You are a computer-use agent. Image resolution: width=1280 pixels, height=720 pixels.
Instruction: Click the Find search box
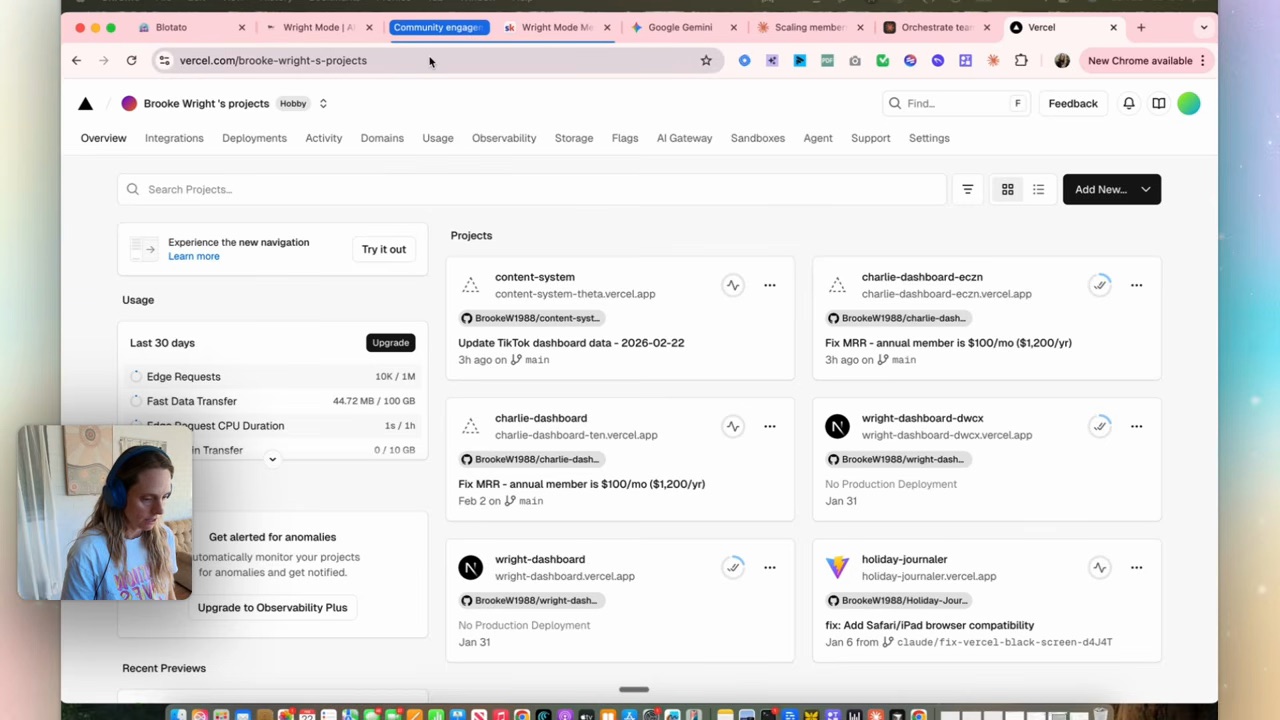point(955,103)
